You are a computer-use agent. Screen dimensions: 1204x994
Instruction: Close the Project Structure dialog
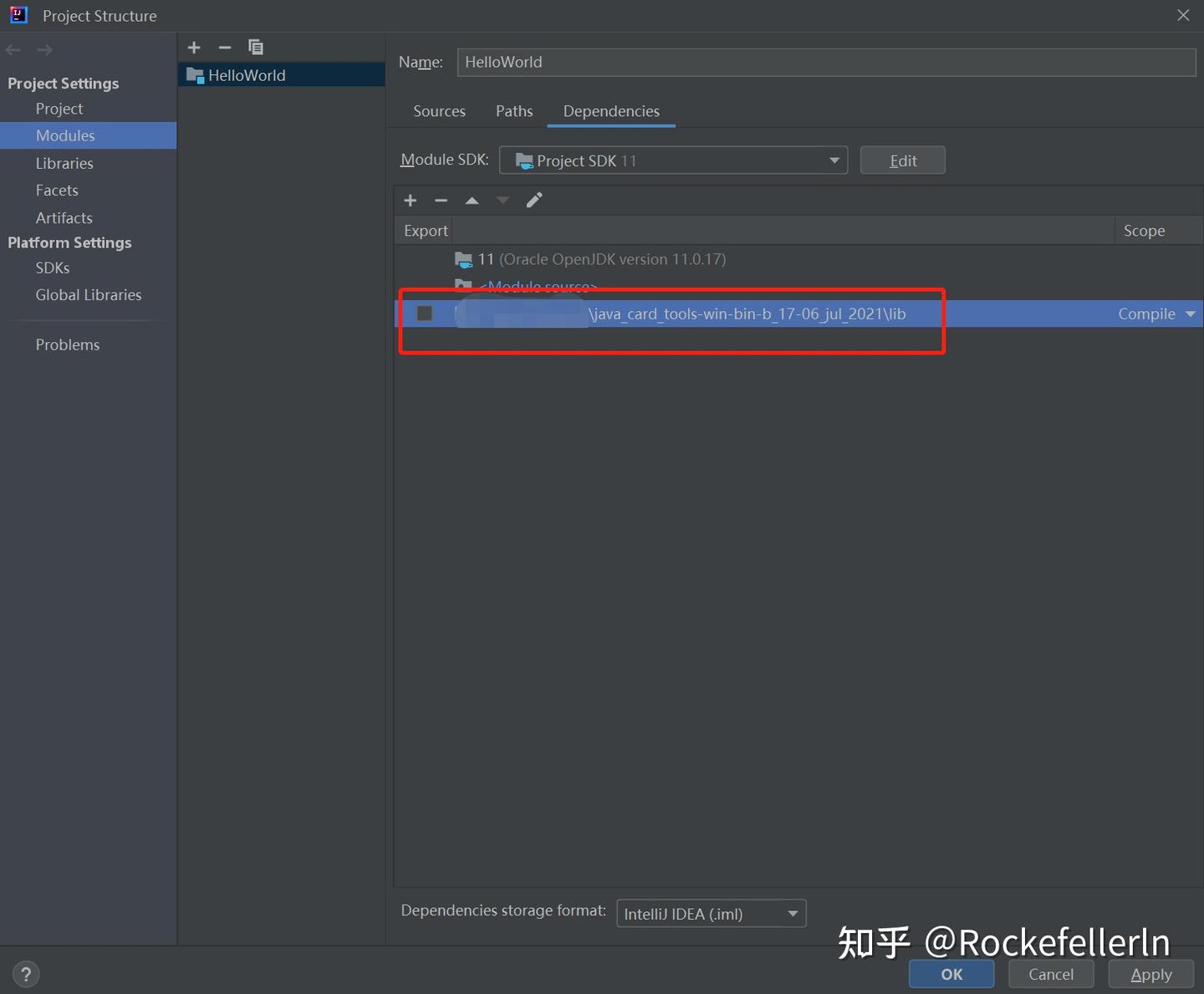1183,15
